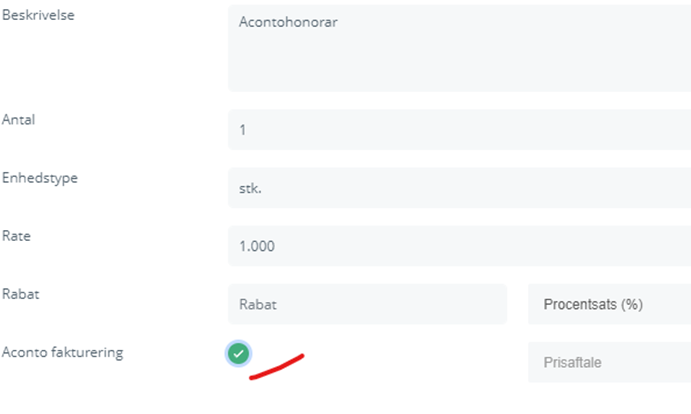Click the Aconto fakturering label text
The image size is (691, 414).
[x=62, y=352]
